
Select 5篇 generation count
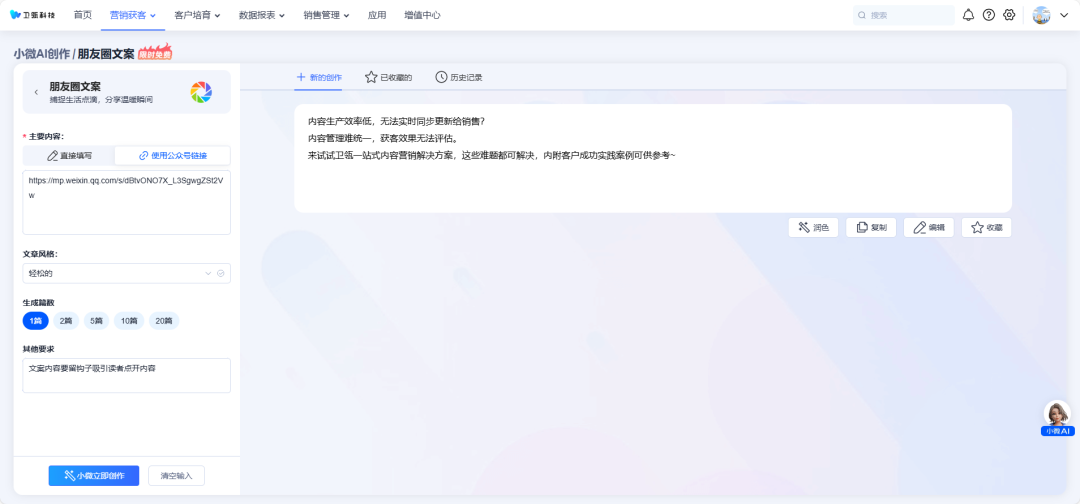96,321
